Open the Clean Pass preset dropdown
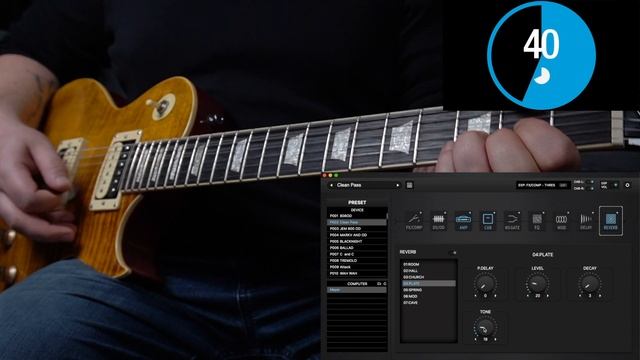This screenshot has width=640, height=360. [x=364, y=185]
